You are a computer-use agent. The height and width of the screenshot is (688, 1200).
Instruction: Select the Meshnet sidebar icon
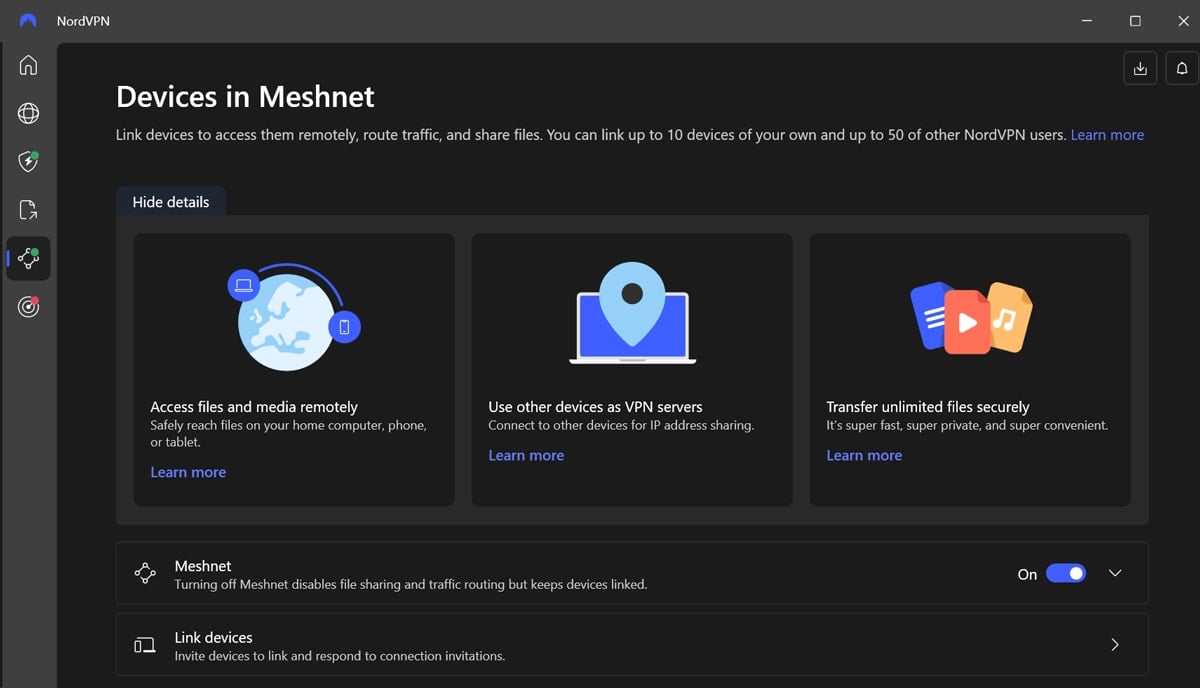tap(28, 259)
